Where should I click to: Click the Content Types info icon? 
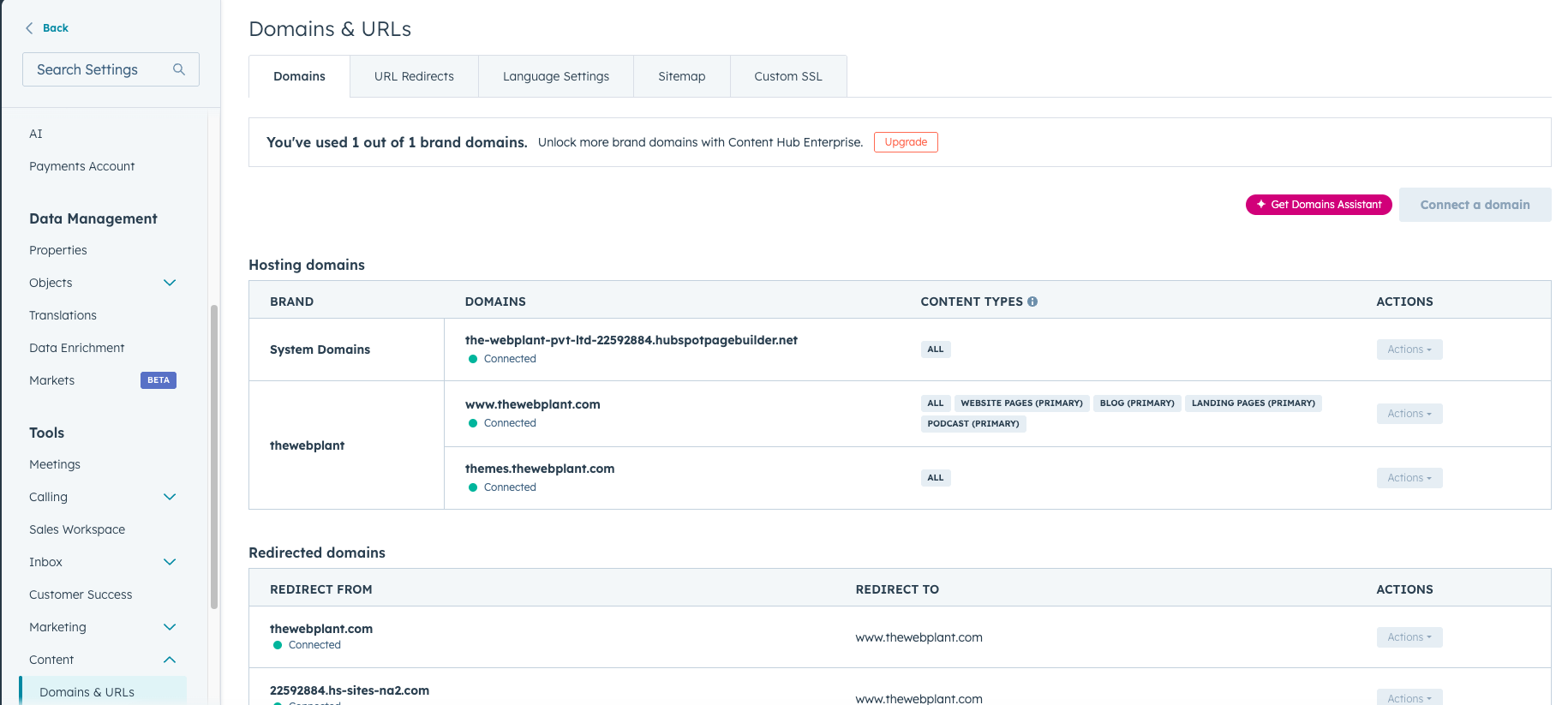[x=1032, y=302]
